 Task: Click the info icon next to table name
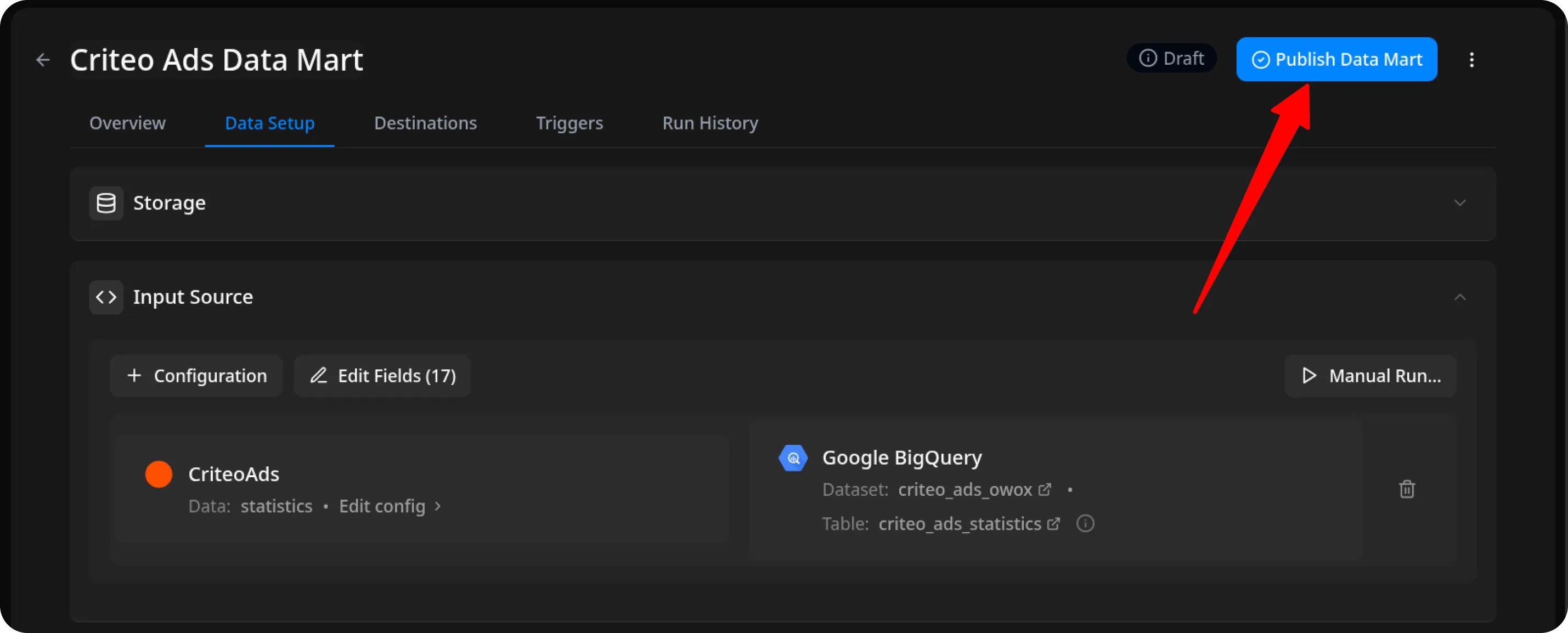coord(1085,523)
